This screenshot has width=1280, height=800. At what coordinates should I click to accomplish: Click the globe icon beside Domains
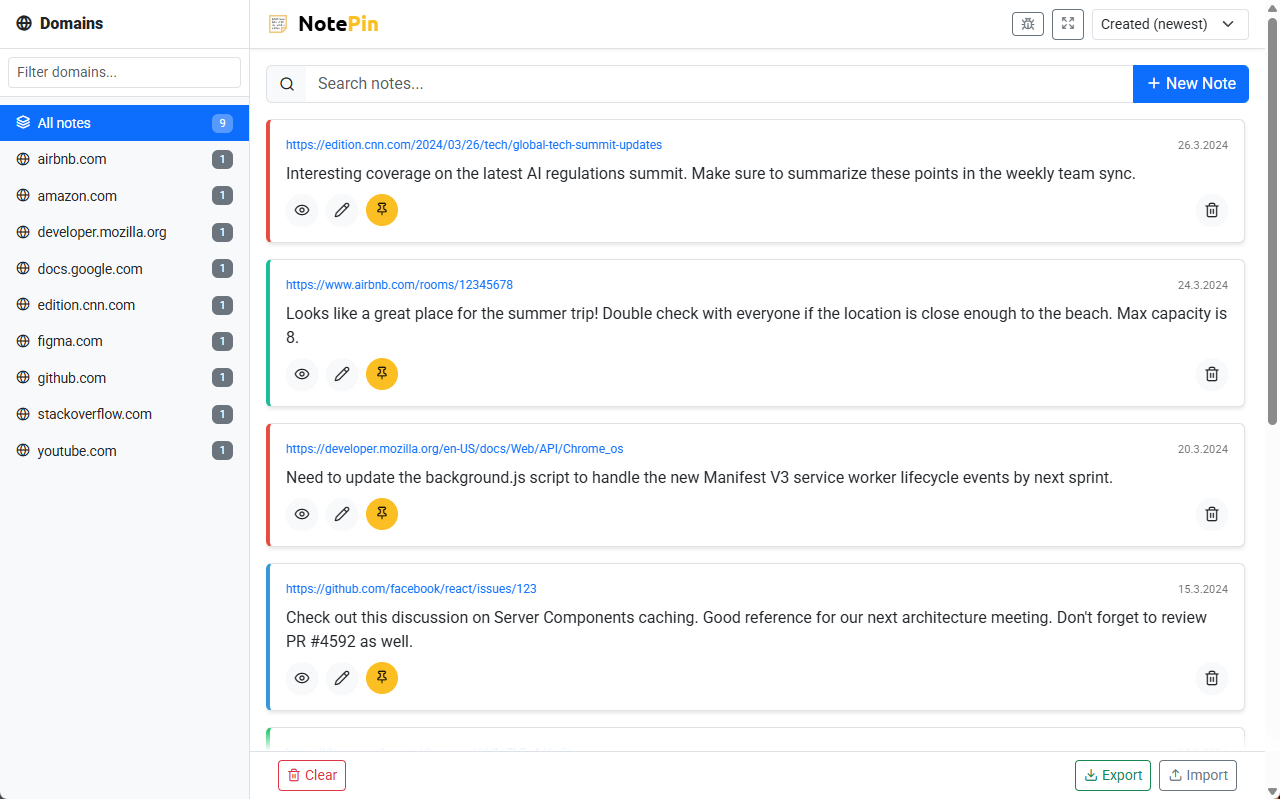(x=24, y=22)
